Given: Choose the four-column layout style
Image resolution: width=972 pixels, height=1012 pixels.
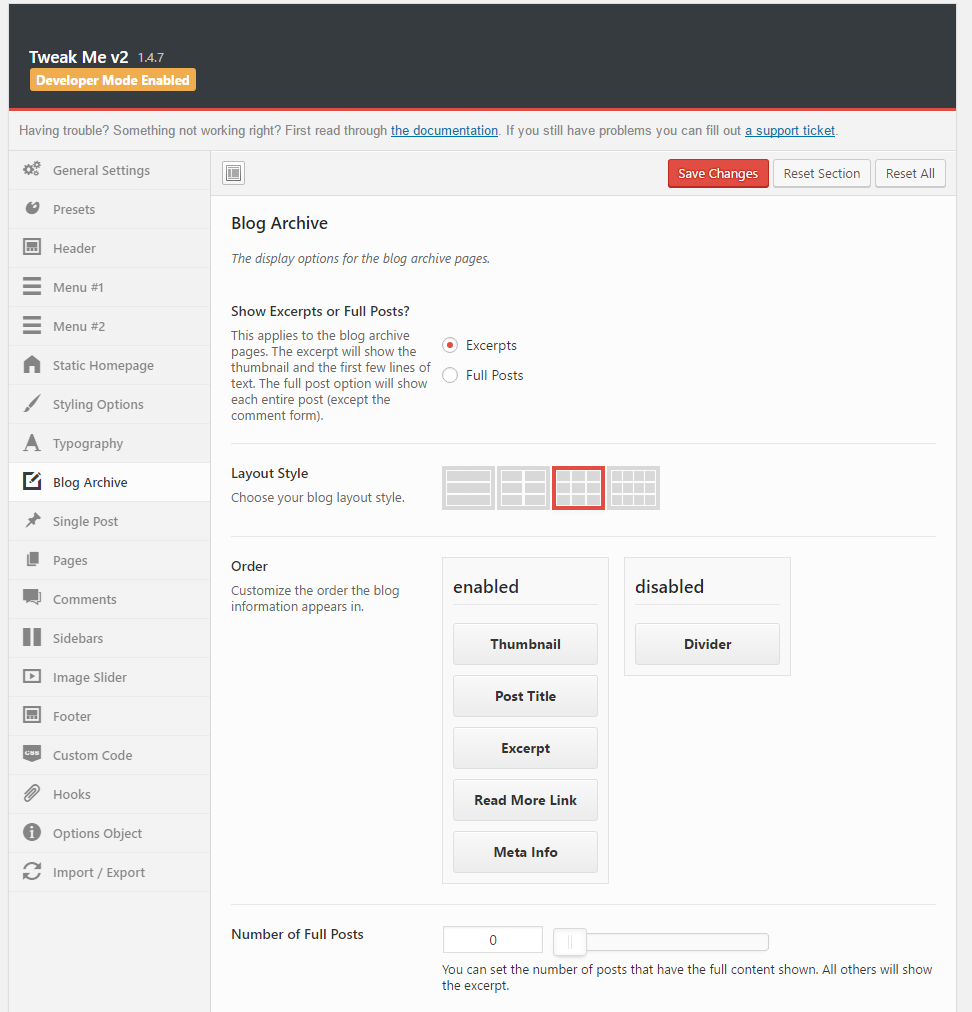Looking at the screenshot, I should tap(634, 488).
